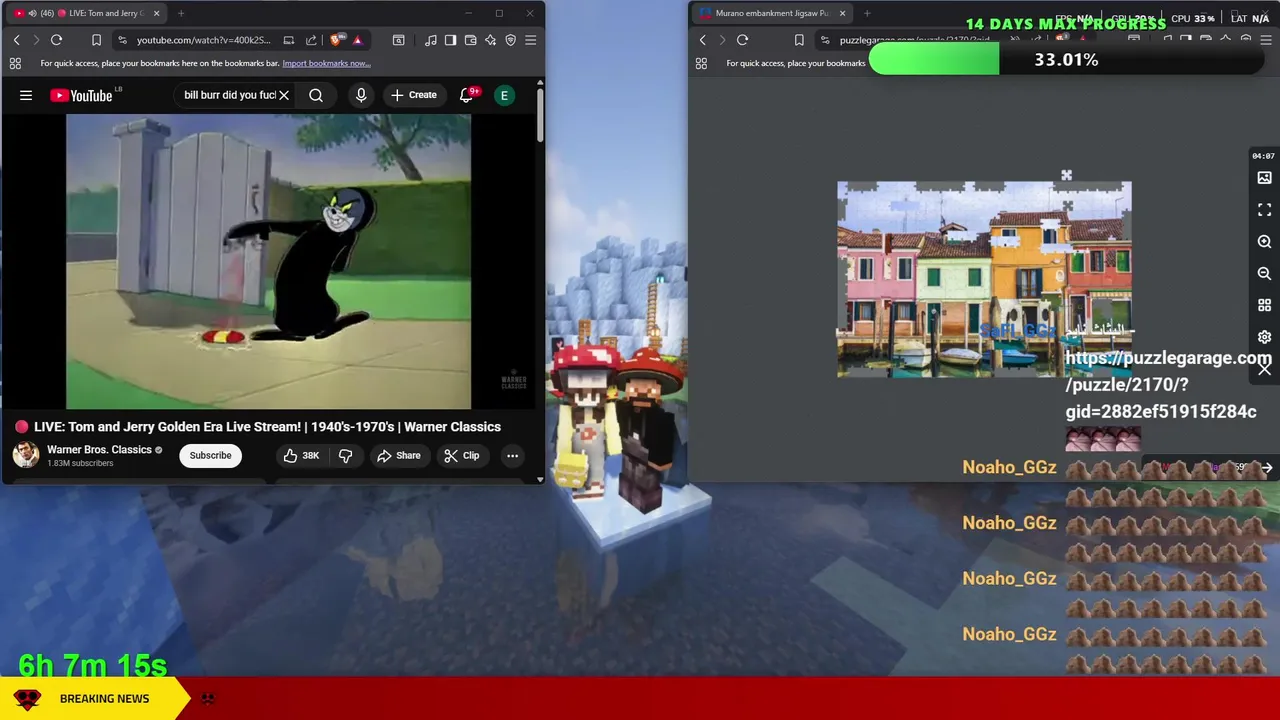Close the LIVE: Tom and Jerry tab
Image resolution: width=1280 pixels, height=720 pixels.
tap(156, 13)
